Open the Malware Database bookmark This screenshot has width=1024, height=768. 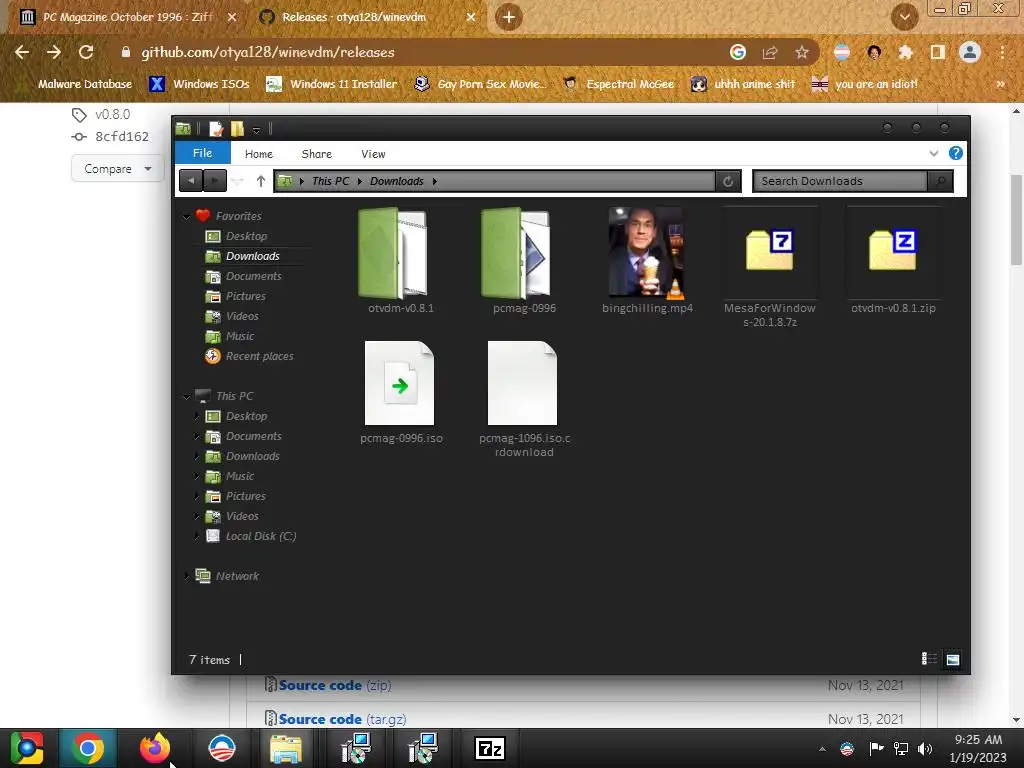point(84,84)
